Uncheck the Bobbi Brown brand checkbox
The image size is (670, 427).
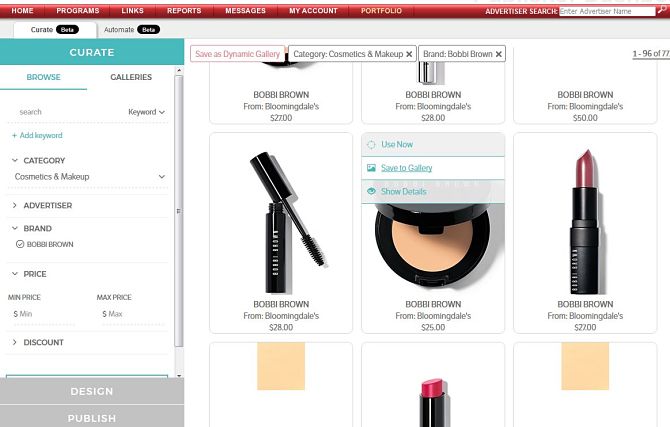coord(20,244)
